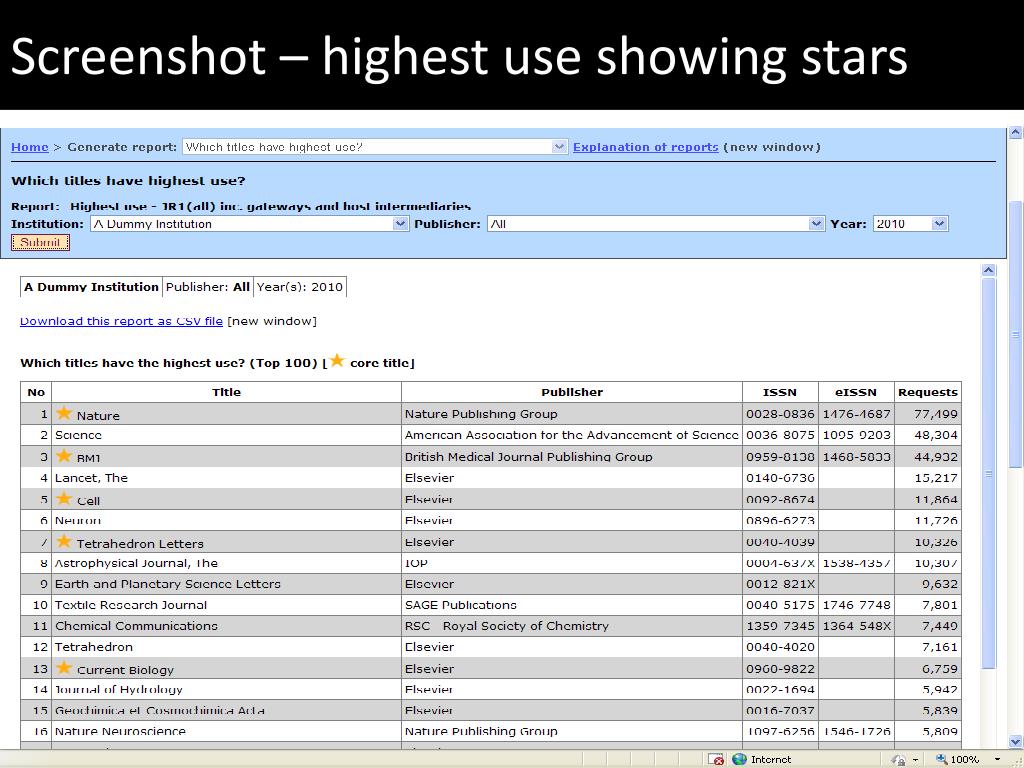
Task: Click the Requests column header
Action: click(x=928, y=392)
